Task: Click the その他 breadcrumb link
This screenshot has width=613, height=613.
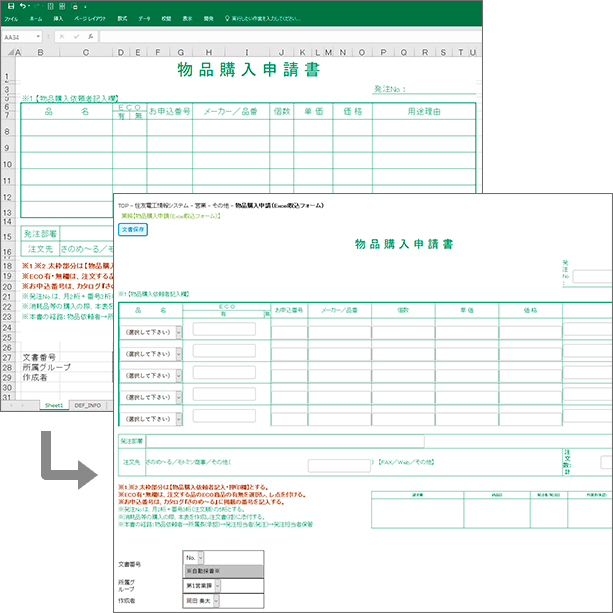Action: 221,205
